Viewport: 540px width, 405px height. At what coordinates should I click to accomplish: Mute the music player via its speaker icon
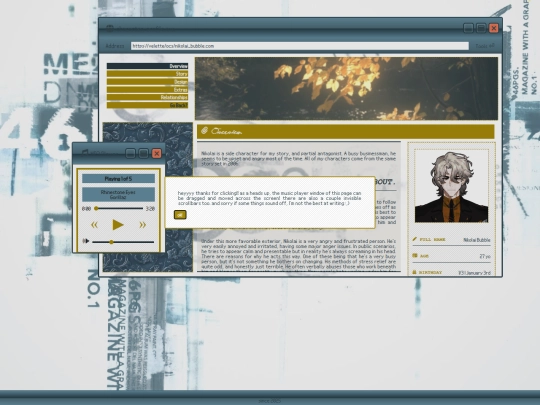pyautogui.click(x=86, y=241)
